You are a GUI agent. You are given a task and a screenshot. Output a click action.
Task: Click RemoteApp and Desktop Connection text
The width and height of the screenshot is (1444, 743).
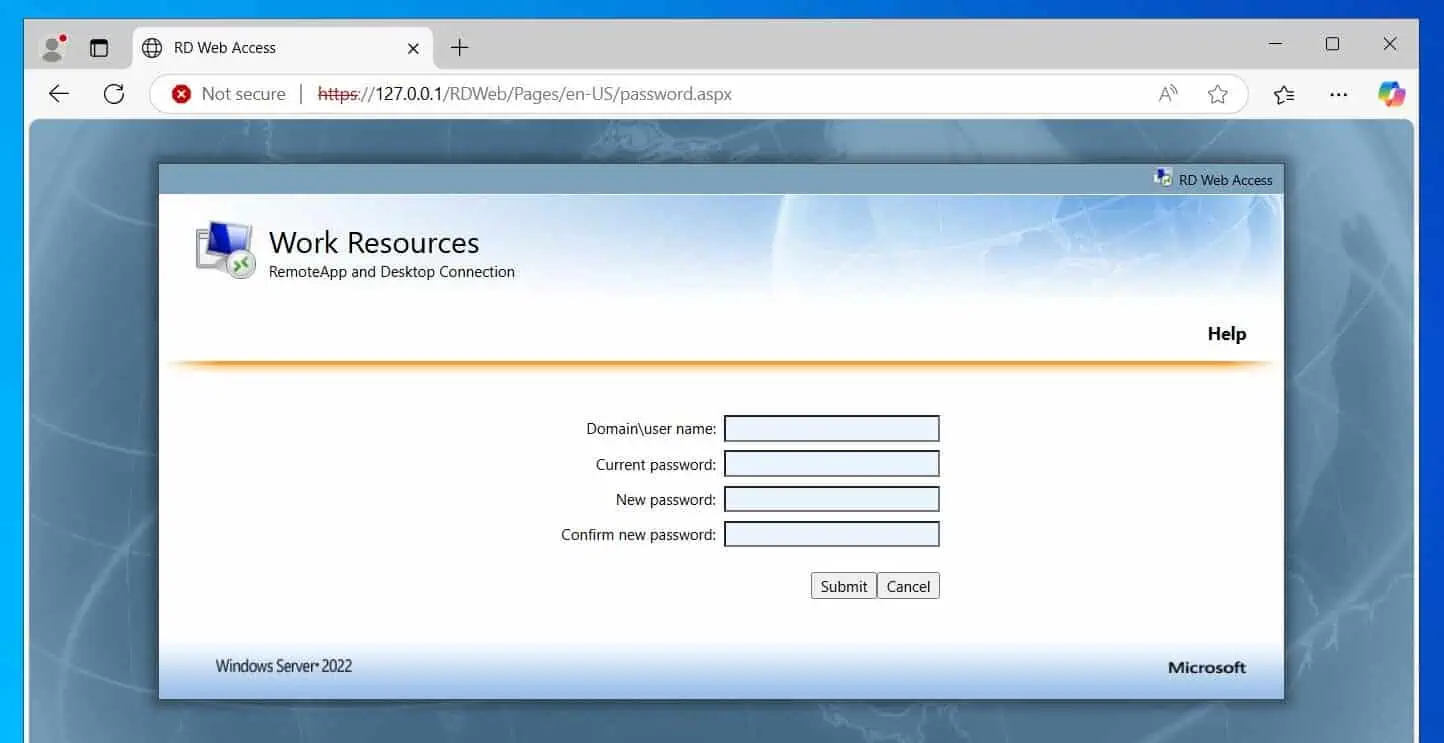[x=392, y=272]
